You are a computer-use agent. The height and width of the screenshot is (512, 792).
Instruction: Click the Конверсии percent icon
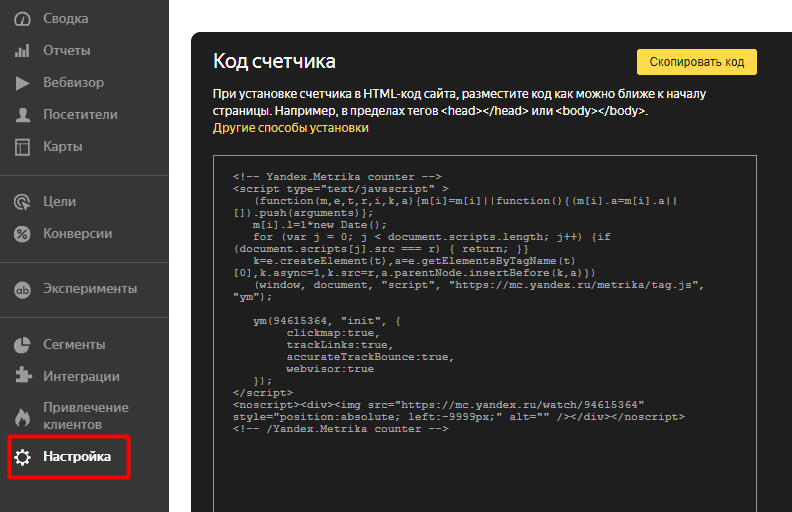(x=22, y=234)
